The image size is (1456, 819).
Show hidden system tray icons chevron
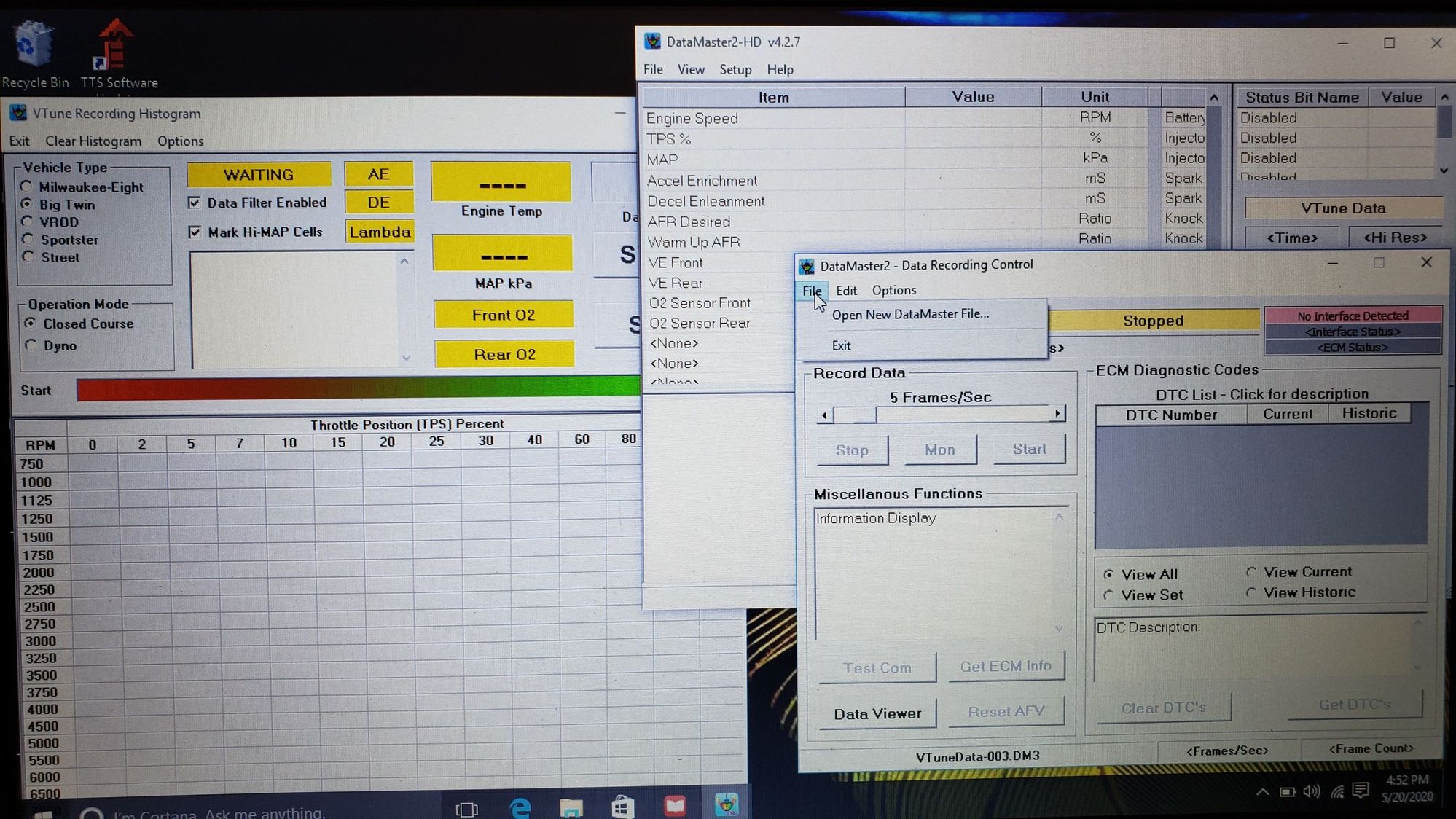point(1262,792)
